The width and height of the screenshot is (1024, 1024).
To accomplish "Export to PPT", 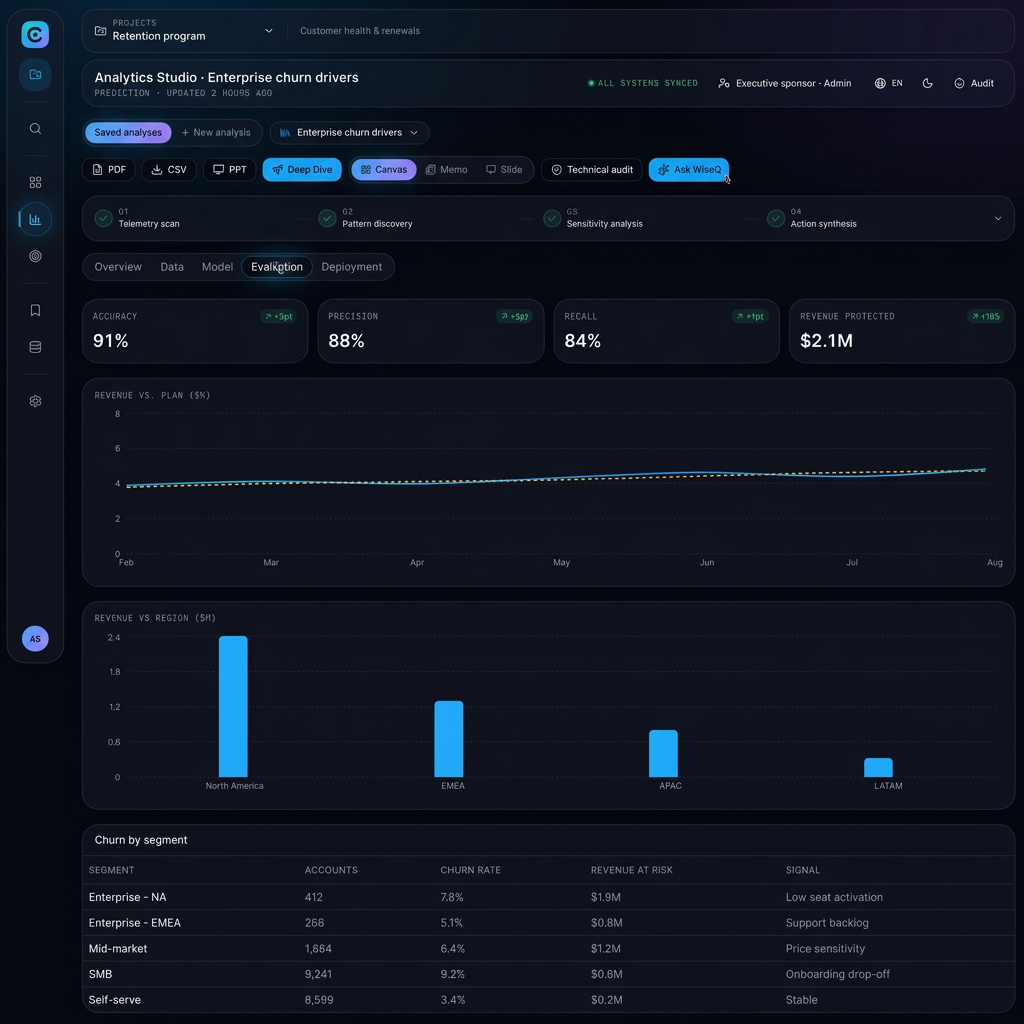I will click(x=230, y=170).
